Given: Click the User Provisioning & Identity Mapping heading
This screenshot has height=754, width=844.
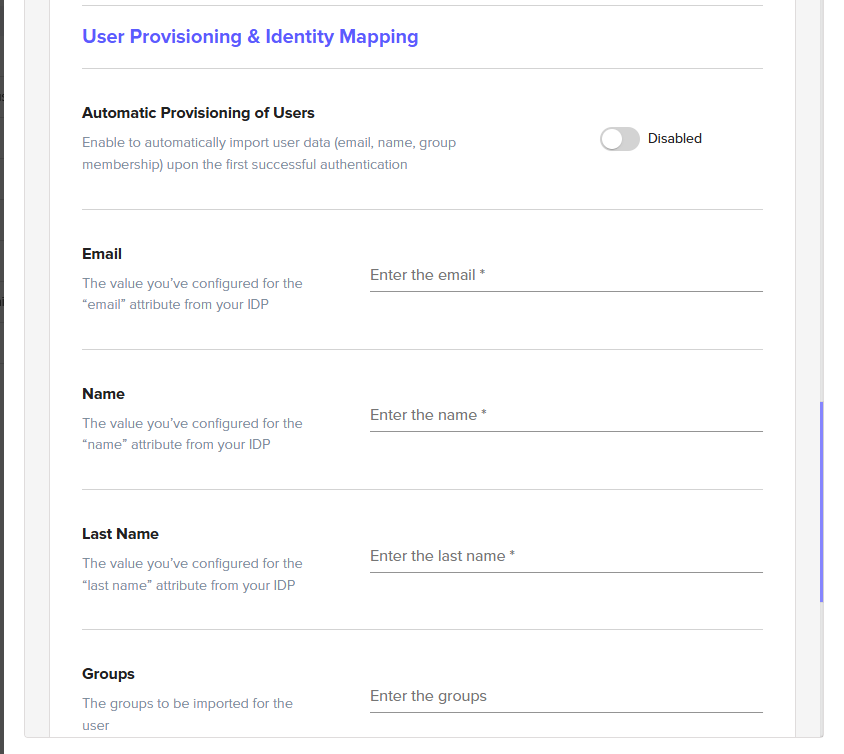Looking at the screenshot, I should (x=250, y=37).
